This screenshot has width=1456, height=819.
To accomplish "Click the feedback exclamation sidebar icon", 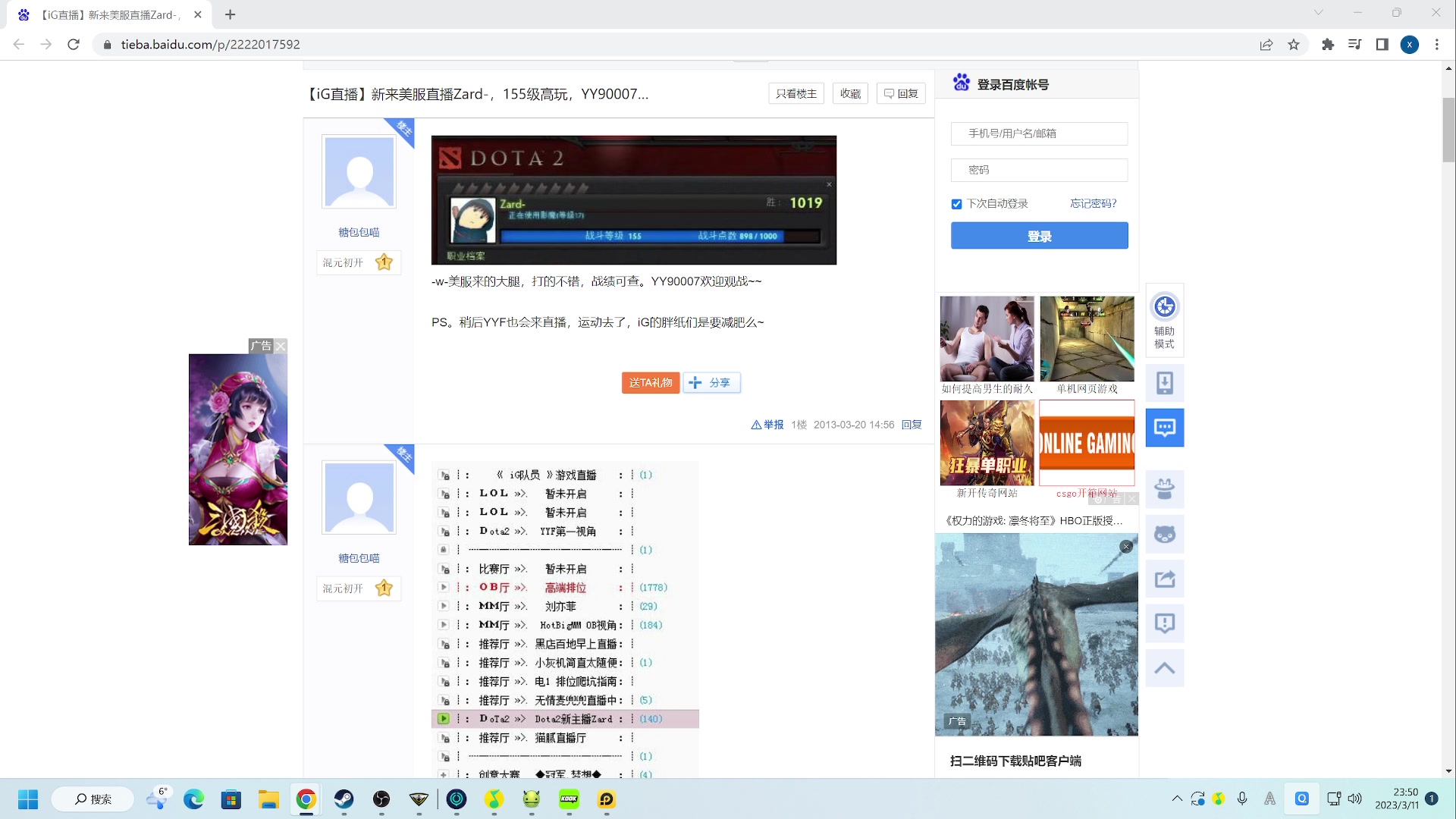I will (1165, 623).
